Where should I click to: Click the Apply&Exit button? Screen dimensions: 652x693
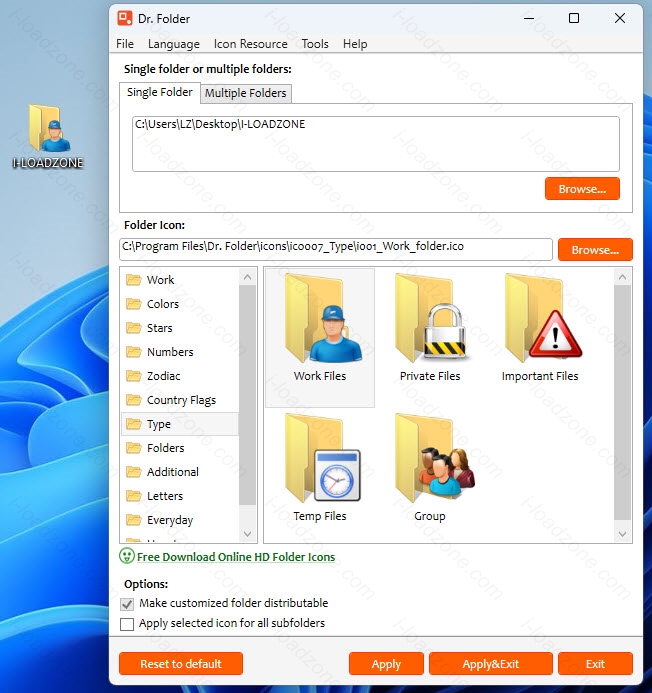pos(491,663)
